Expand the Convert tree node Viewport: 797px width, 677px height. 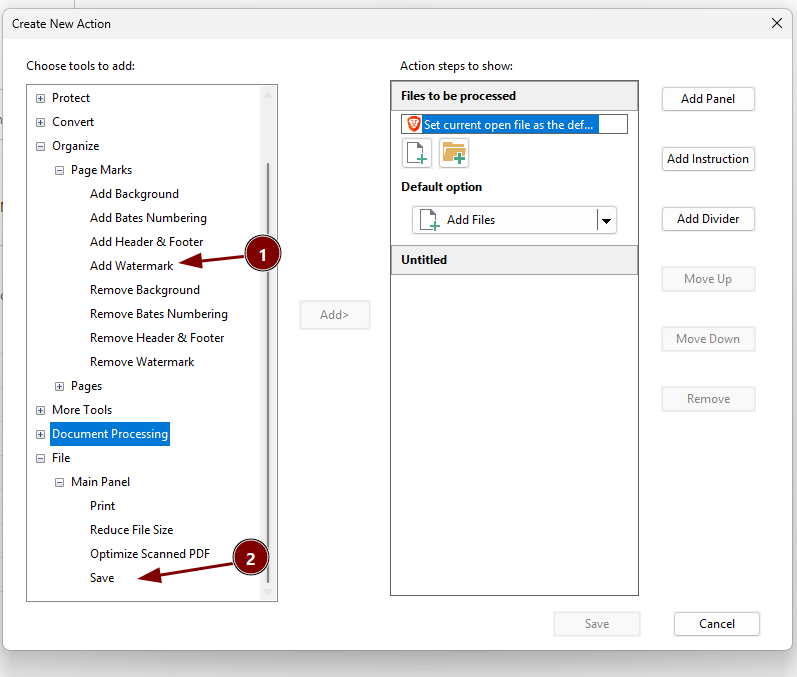click(41, 122)
